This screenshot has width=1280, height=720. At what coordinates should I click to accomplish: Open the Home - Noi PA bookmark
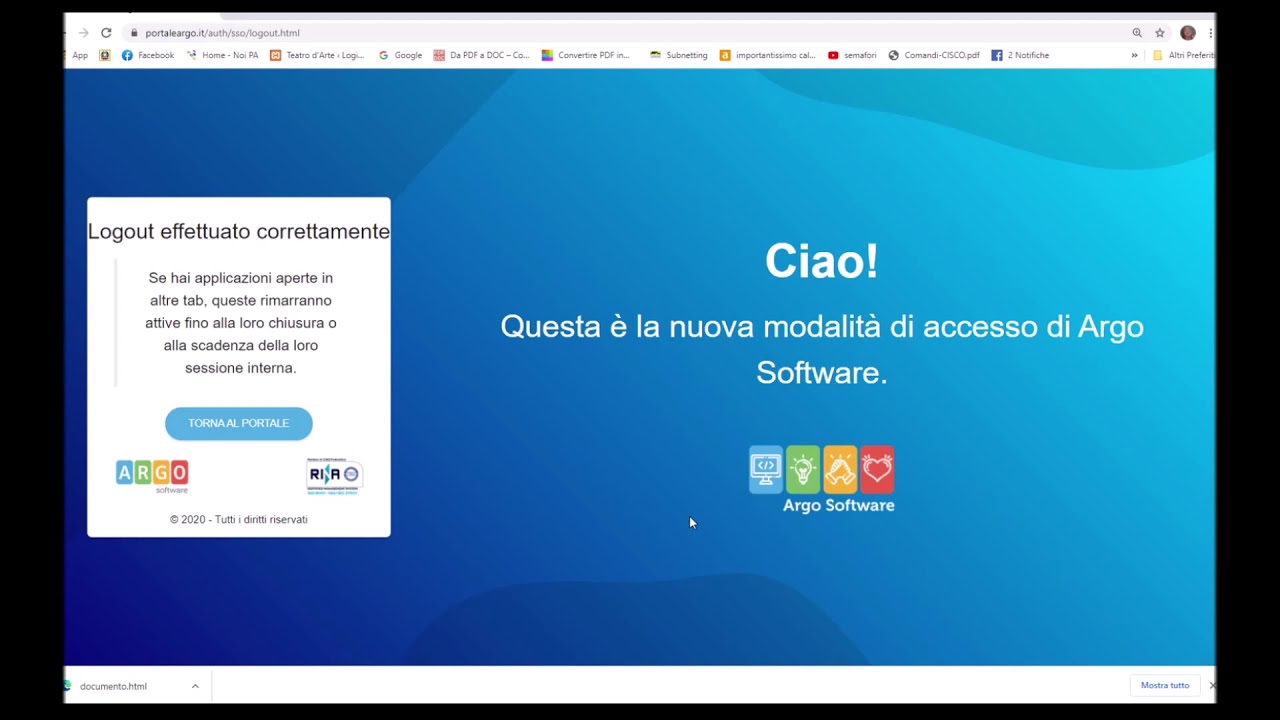point(222,55)
